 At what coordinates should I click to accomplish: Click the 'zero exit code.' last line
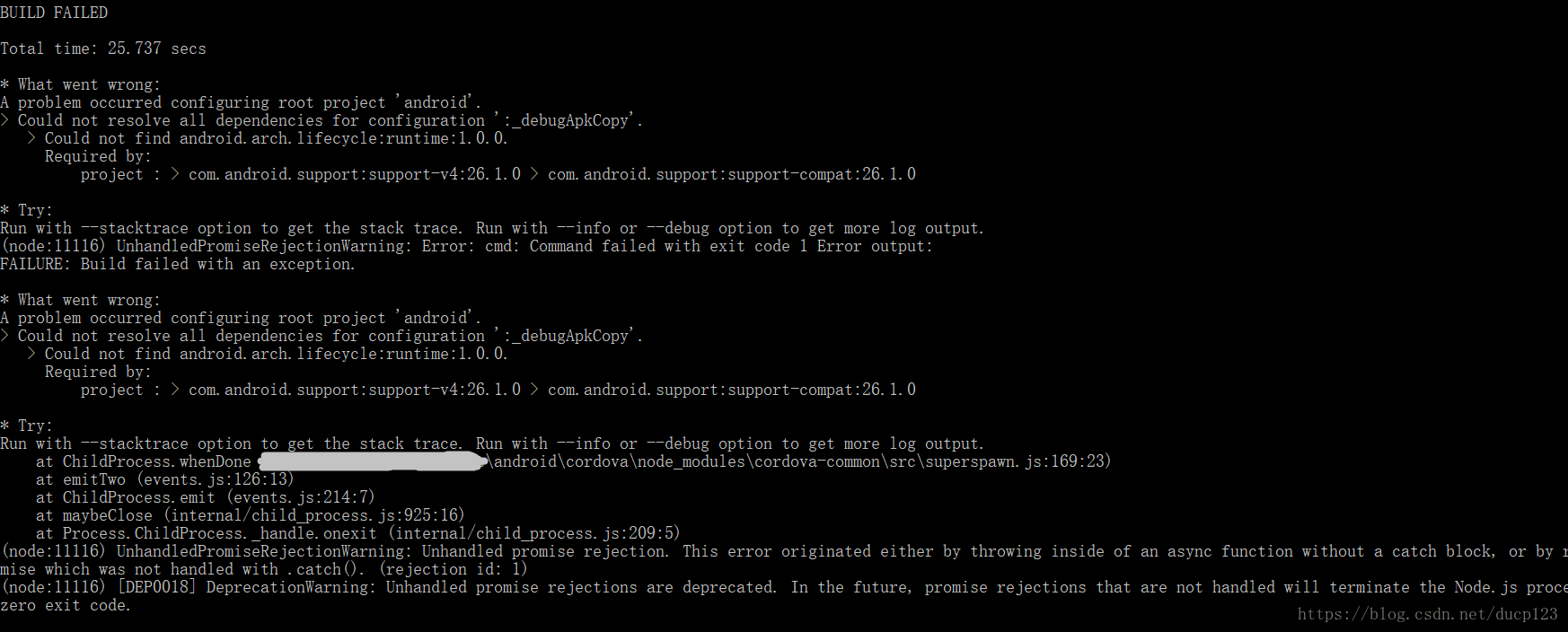(66, 605)
